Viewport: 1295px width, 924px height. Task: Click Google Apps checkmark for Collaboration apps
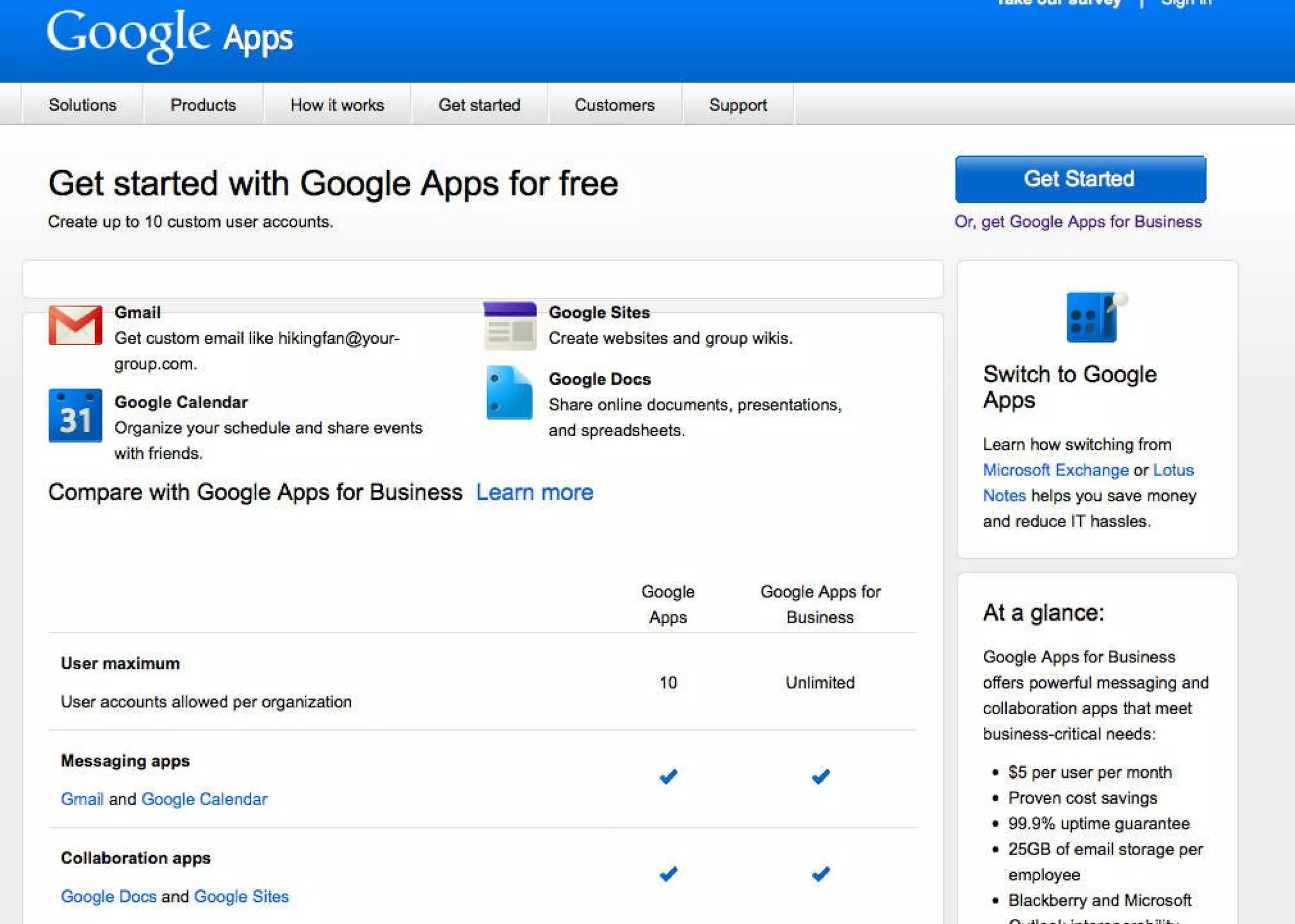(668, 873)
